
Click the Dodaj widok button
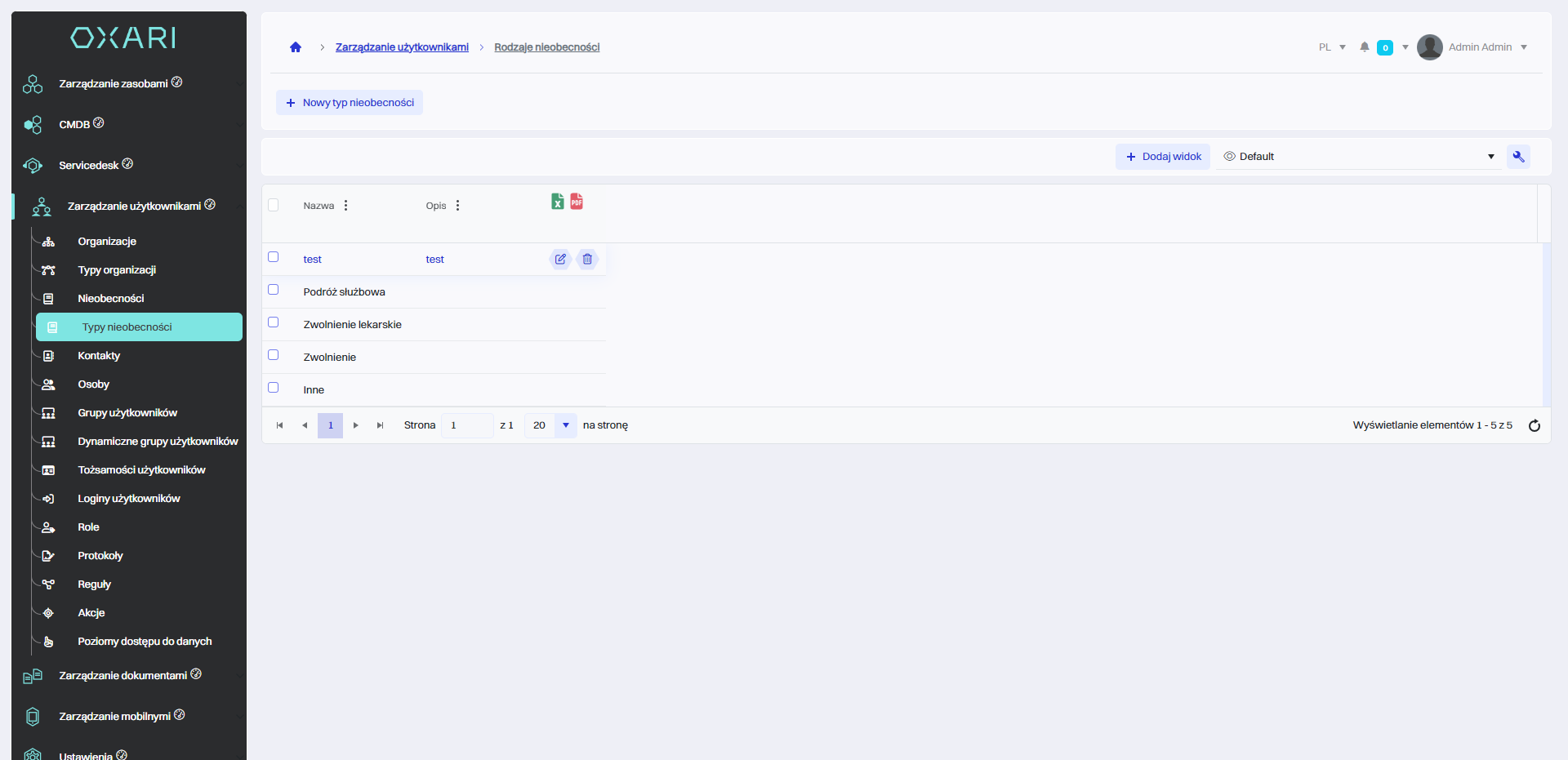1163,157
